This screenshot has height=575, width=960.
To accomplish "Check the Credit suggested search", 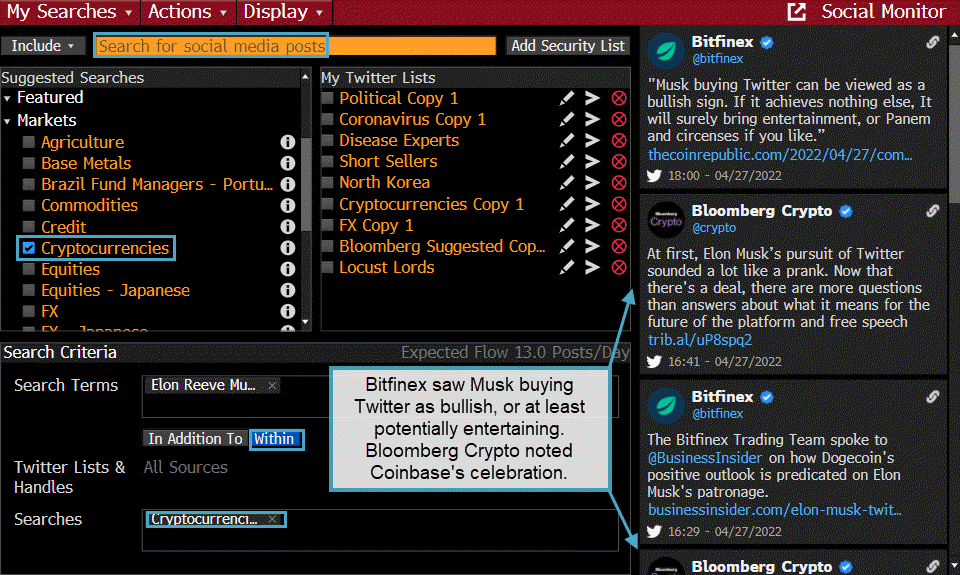I will pyautogui.click(x=28, y=227).
